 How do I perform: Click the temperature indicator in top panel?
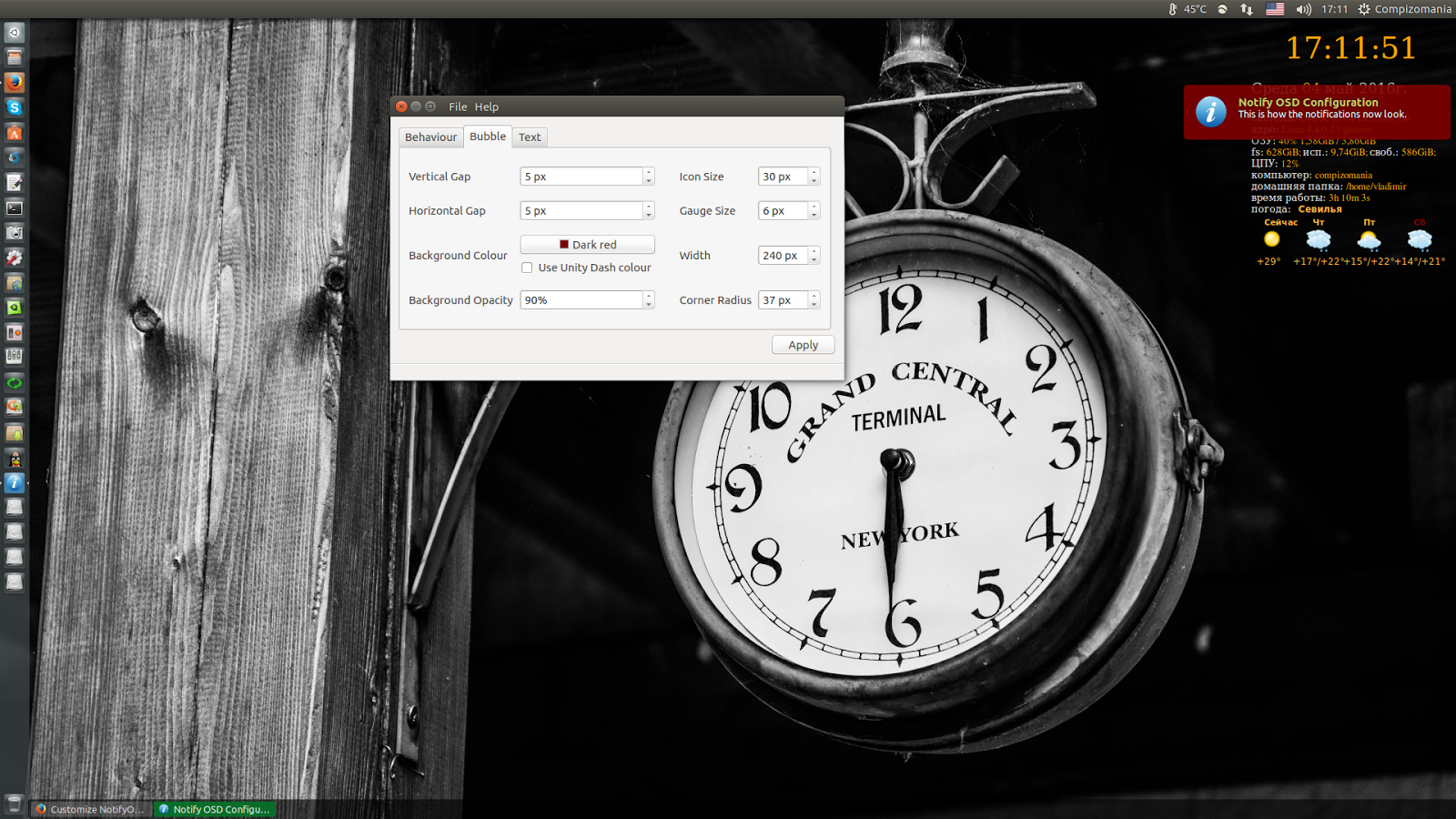1188,9
